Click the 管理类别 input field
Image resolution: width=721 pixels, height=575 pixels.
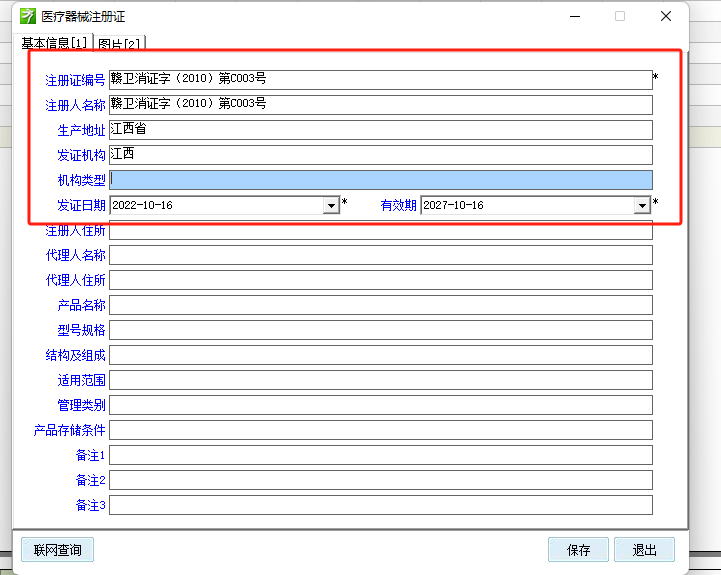pyautogui.click(x=380, y=405)
